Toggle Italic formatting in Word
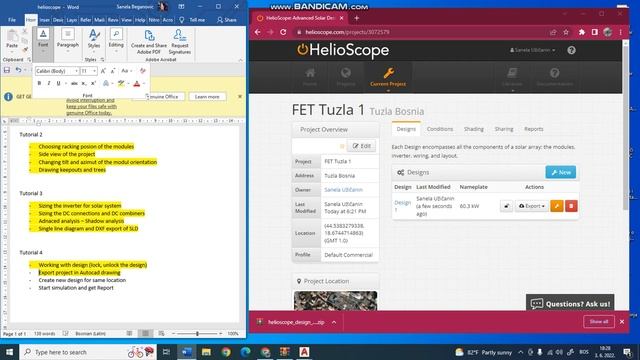This screenshot has height=360, width=640. pyautogui.click(x=49, y=83)
